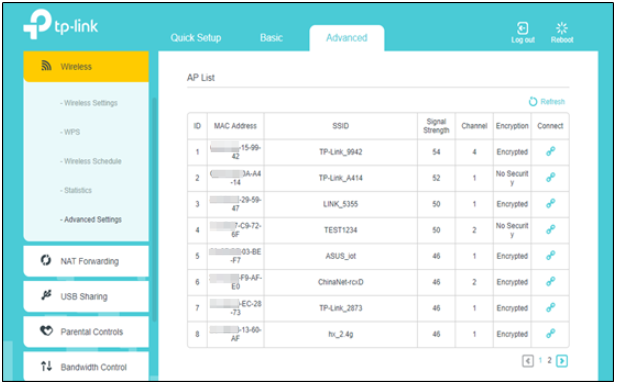Image resolution: width=617 pixels, height=385 pixels.
Task: Click the AP List heading
Action: click(201, 78)
